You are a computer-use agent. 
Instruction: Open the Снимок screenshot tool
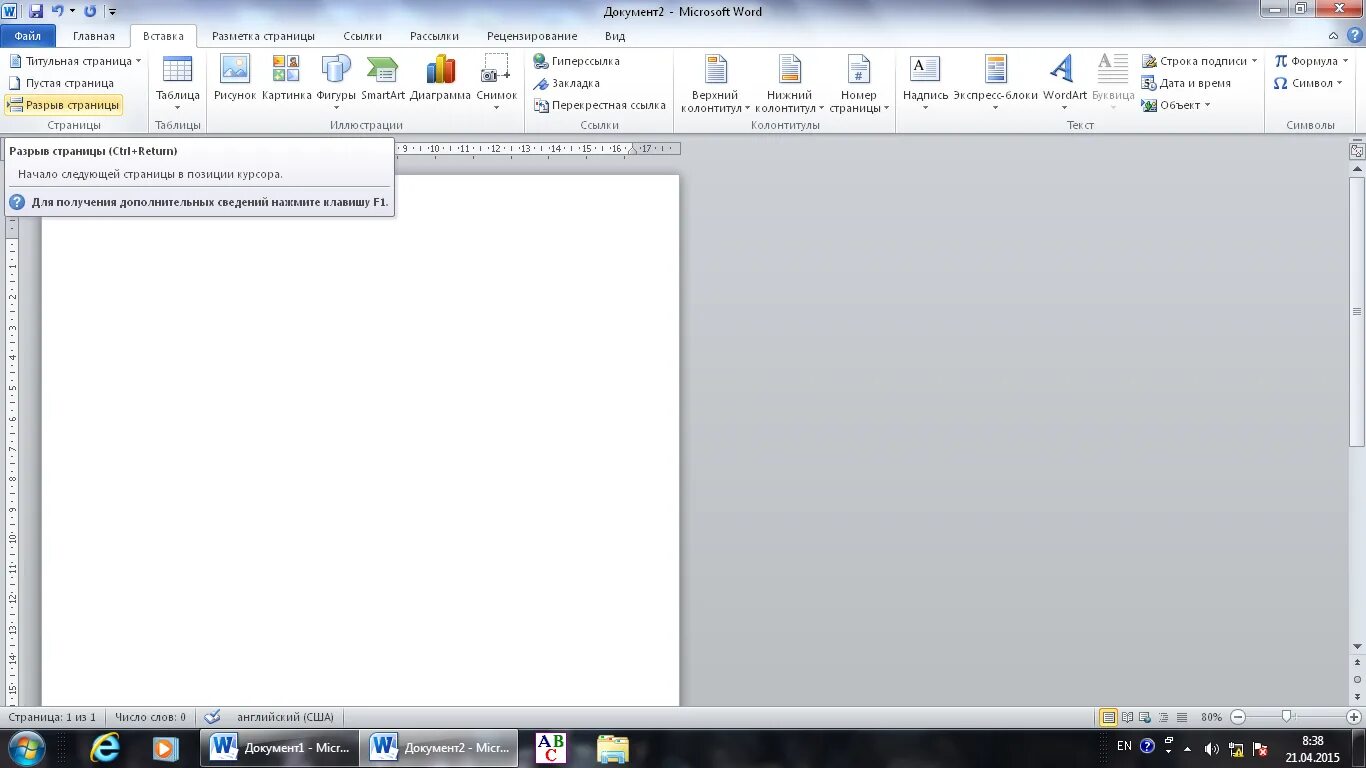pos(496,83)
